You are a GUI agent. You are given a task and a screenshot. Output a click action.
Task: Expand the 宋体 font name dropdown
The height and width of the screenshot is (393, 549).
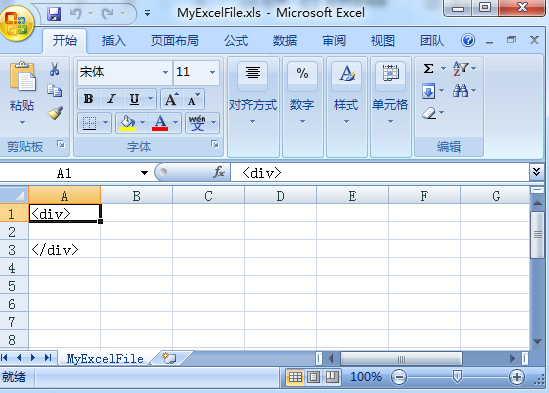coord(165,73)
